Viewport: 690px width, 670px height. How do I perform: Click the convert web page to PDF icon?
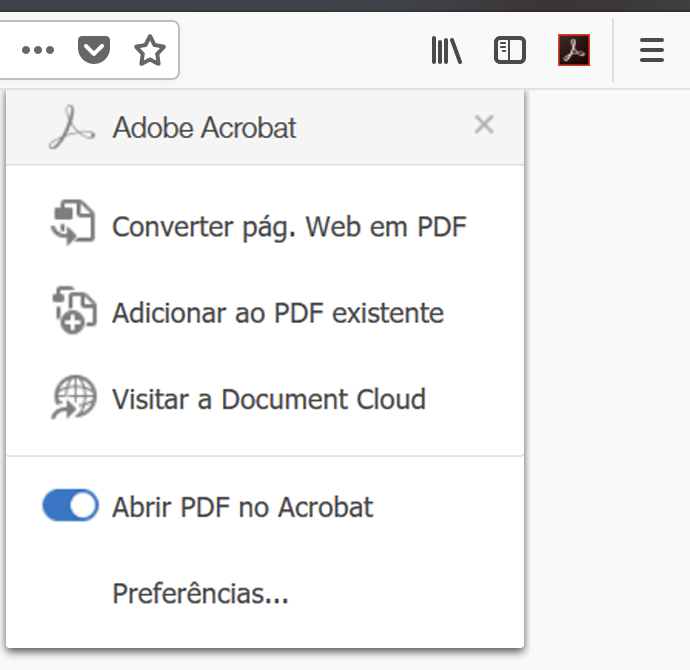click(73, 223)
